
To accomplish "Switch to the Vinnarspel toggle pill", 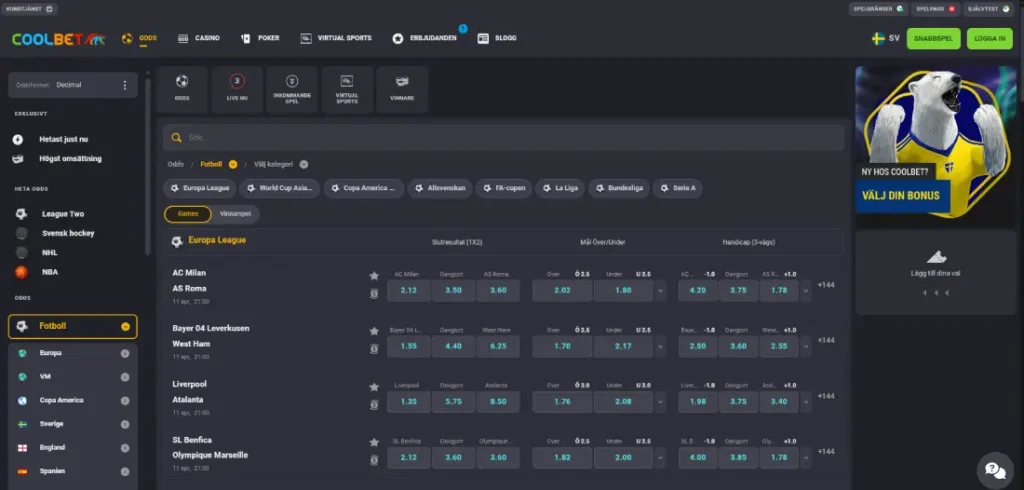I will [236, 214].
